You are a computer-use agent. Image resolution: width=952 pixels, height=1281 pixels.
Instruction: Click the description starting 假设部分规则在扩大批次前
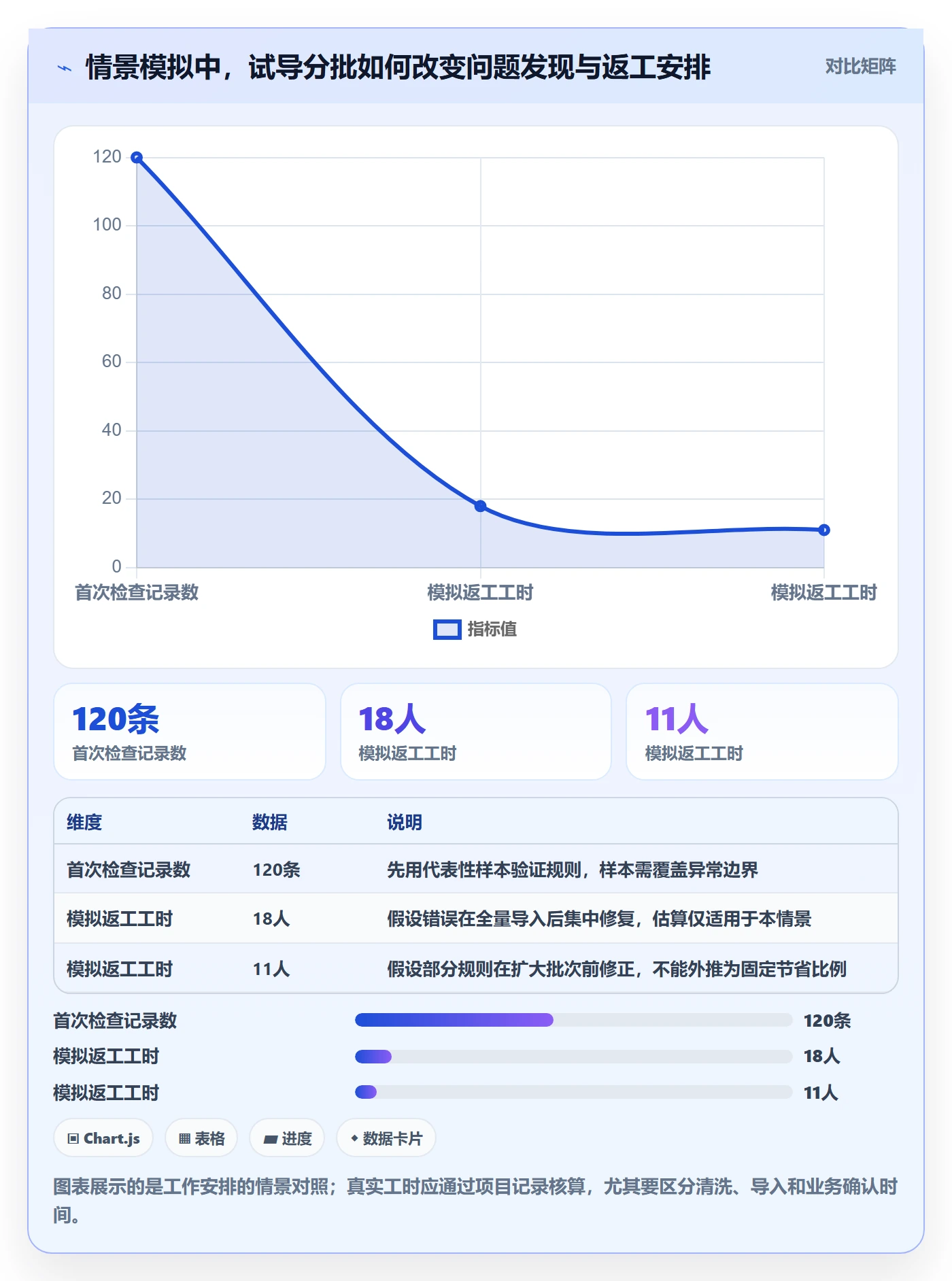coord(617,970)
